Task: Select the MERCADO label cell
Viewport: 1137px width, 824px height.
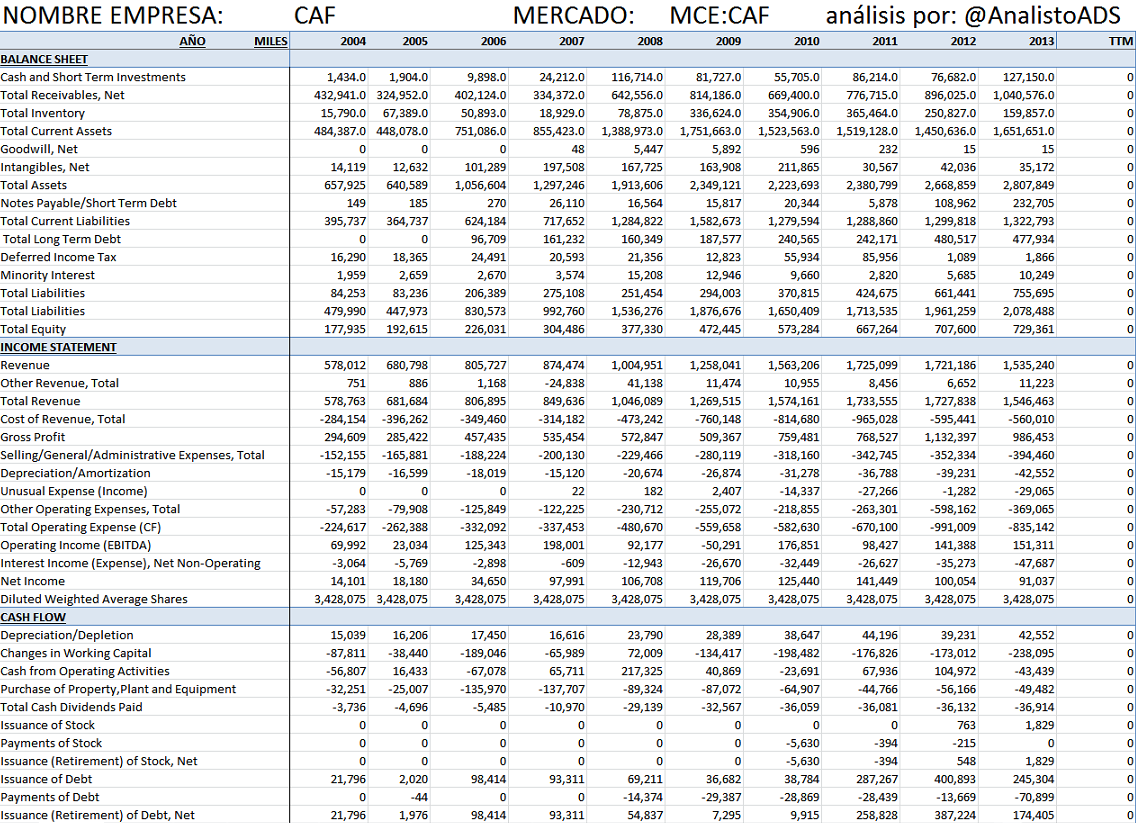Action: 574,15
